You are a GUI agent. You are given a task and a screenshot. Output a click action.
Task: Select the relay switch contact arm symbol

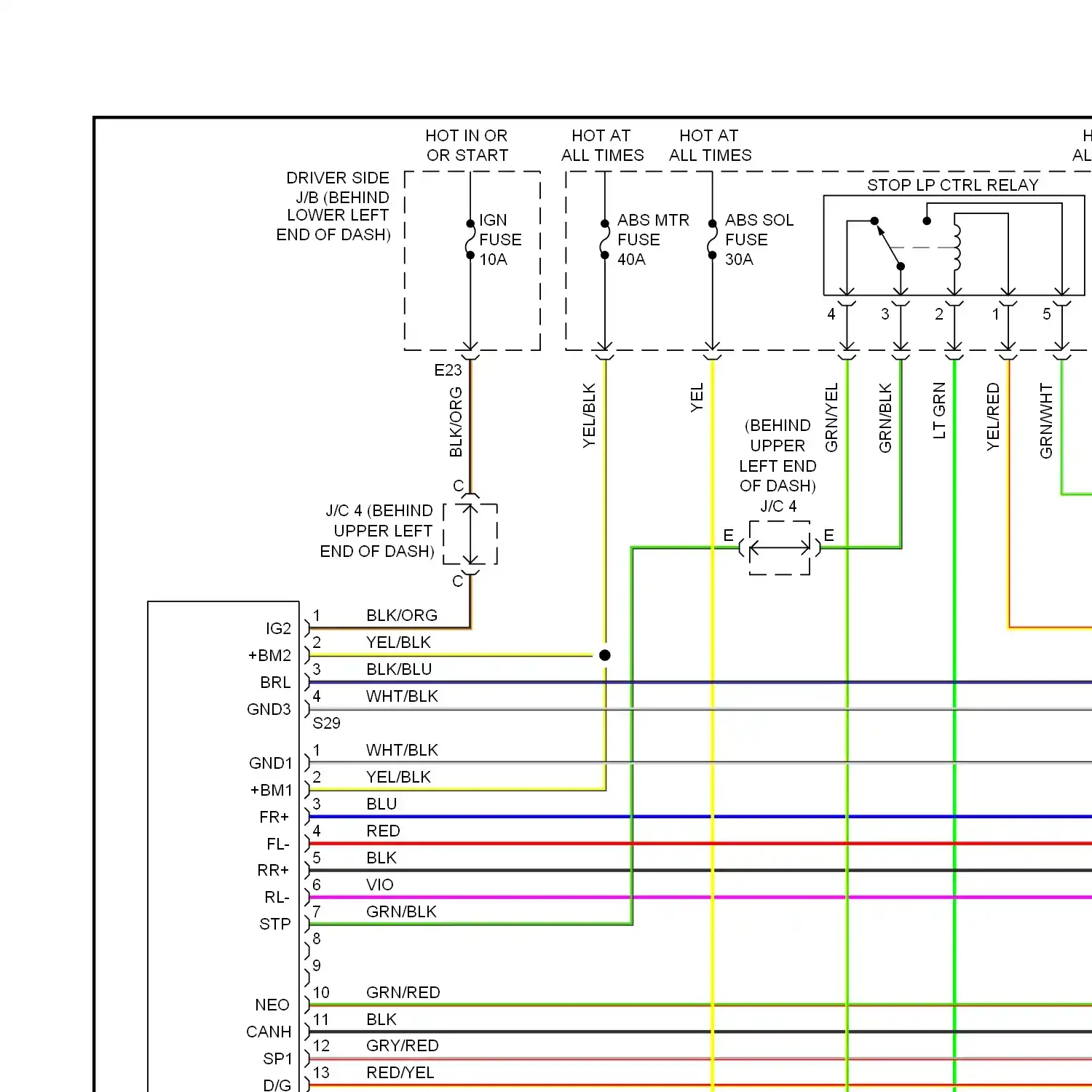888,243
